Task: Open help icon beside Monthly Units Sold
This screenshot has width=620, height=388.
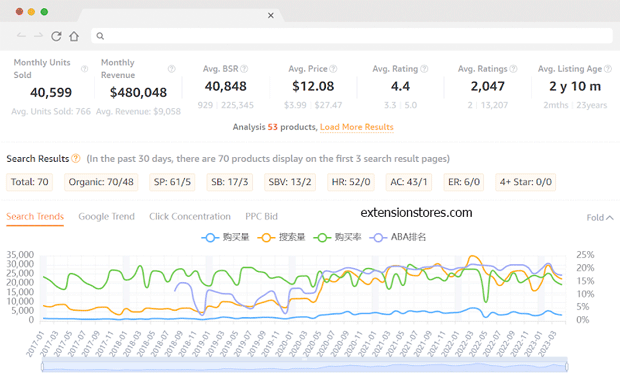Action: coord(84,69)
